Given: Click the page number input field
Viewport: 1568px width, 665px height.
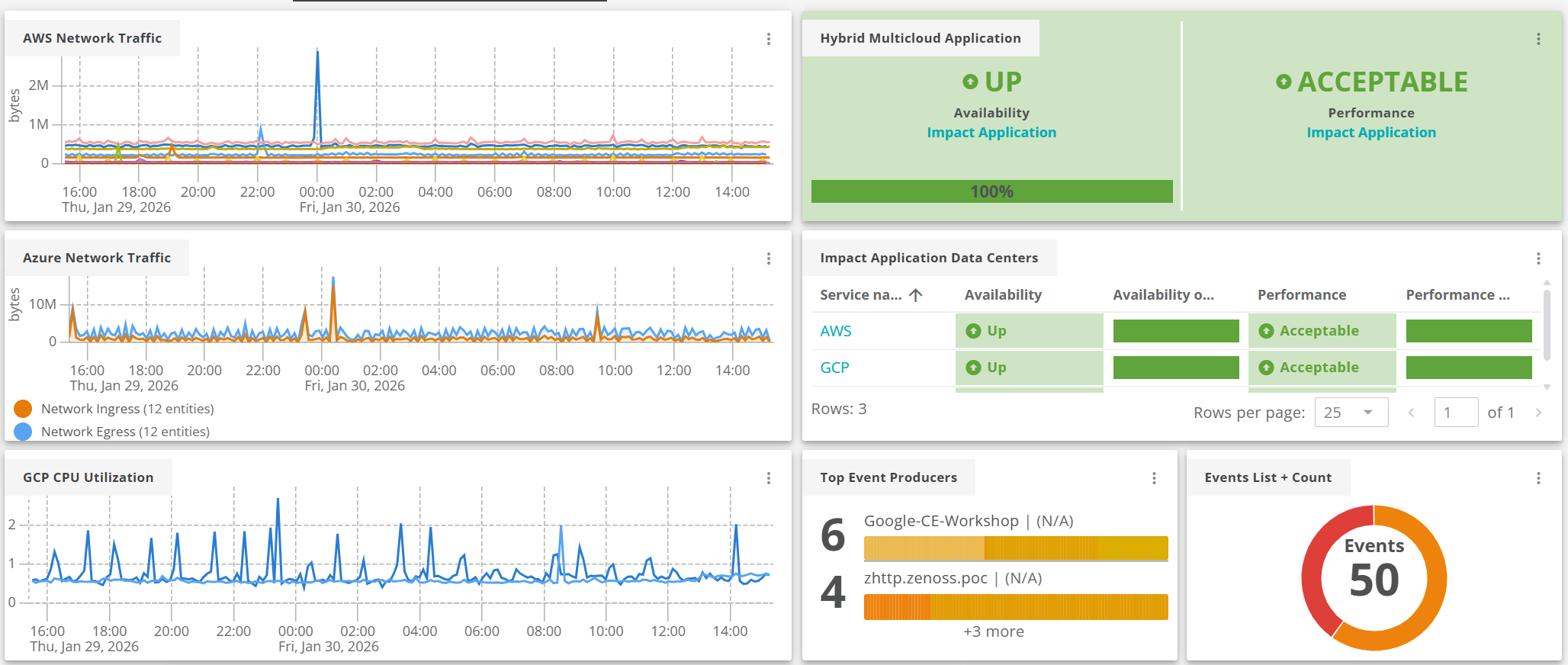Looking at the screenshot, I should point(1455,413).
